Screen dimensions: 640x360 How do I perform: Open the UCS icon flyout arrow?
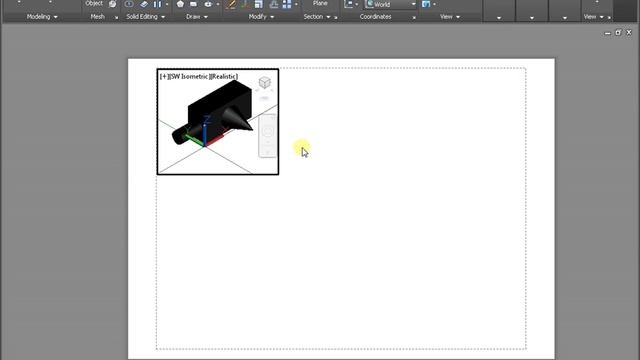coord(356,4)
